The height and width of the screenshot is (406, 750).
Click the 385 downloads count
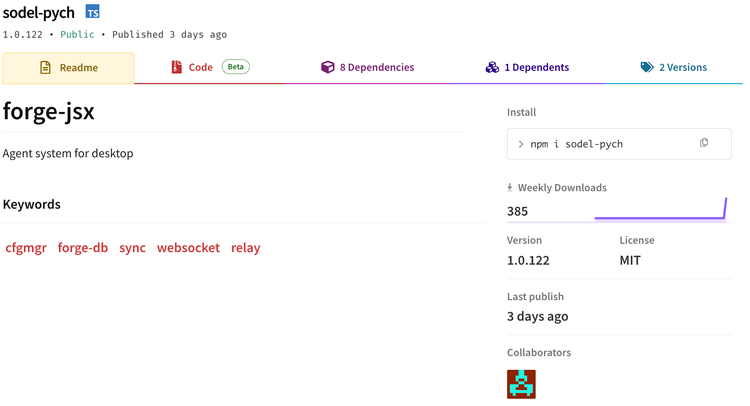point(518,211)
